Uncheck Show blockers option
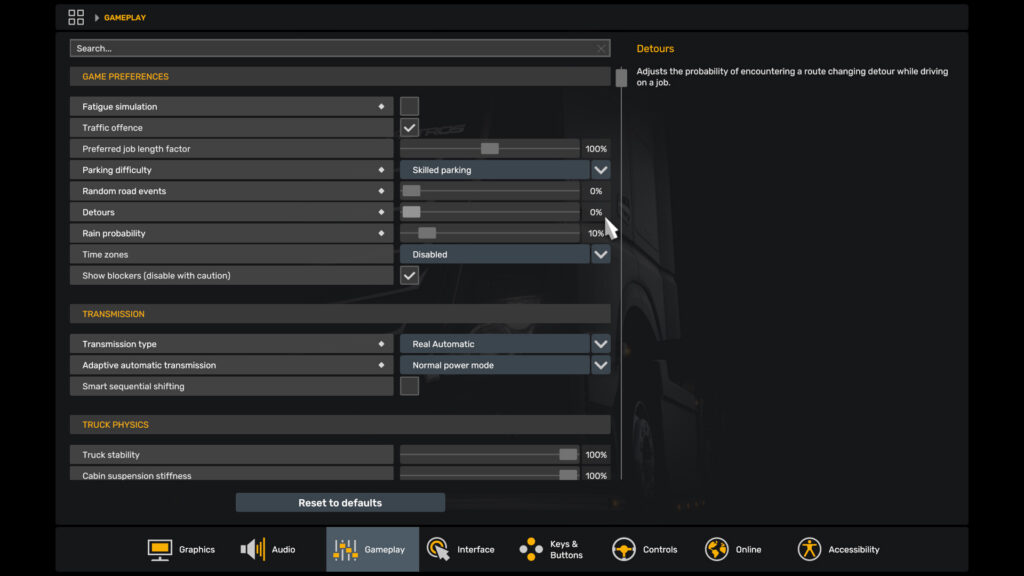1024x576 pixels. [409, 275]
